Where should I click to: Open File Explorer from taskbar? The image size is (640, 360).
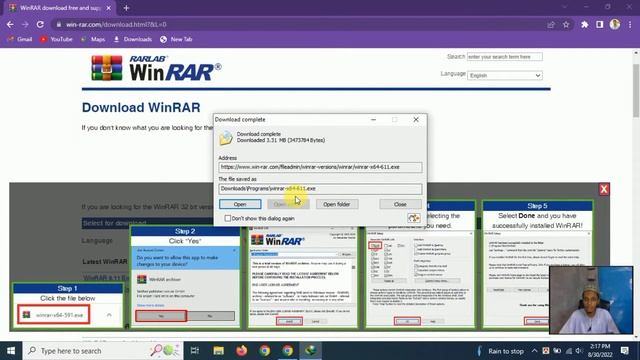[x=218, y=351]
